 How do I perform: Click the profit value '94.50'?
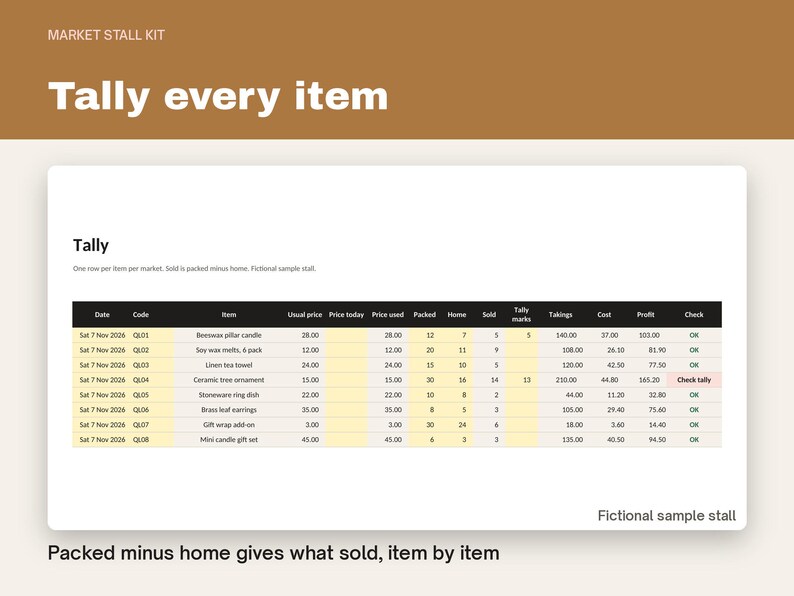[657, 440]
